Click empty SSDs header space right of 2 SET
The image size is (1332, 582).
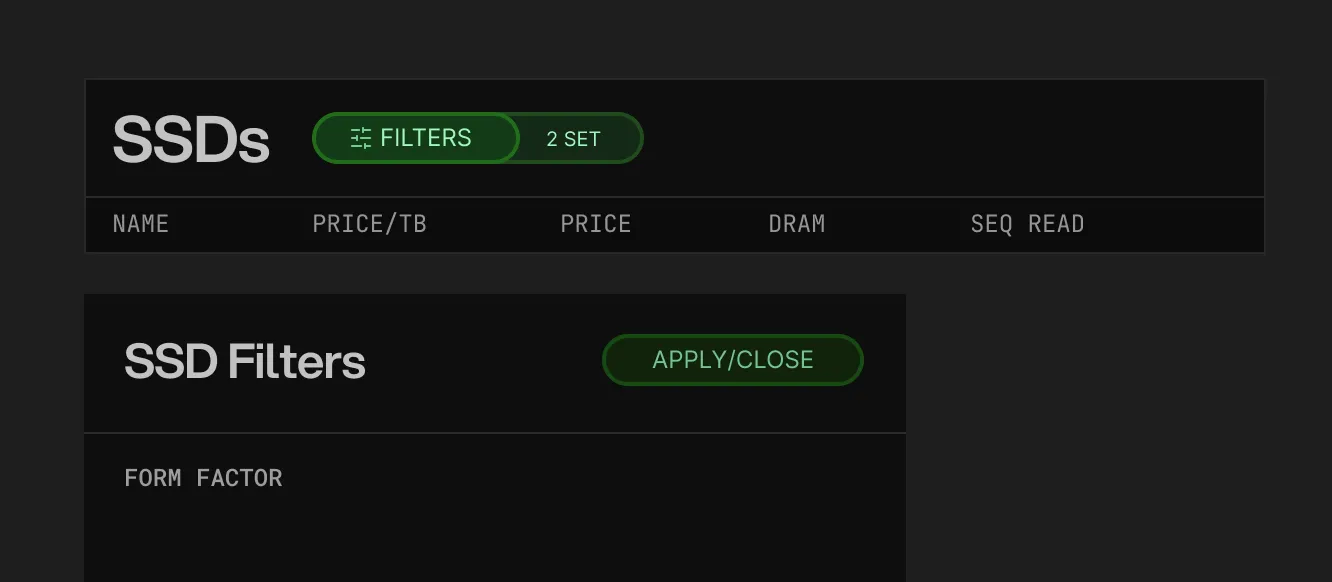pyautogui.click(x=950, y=139)
